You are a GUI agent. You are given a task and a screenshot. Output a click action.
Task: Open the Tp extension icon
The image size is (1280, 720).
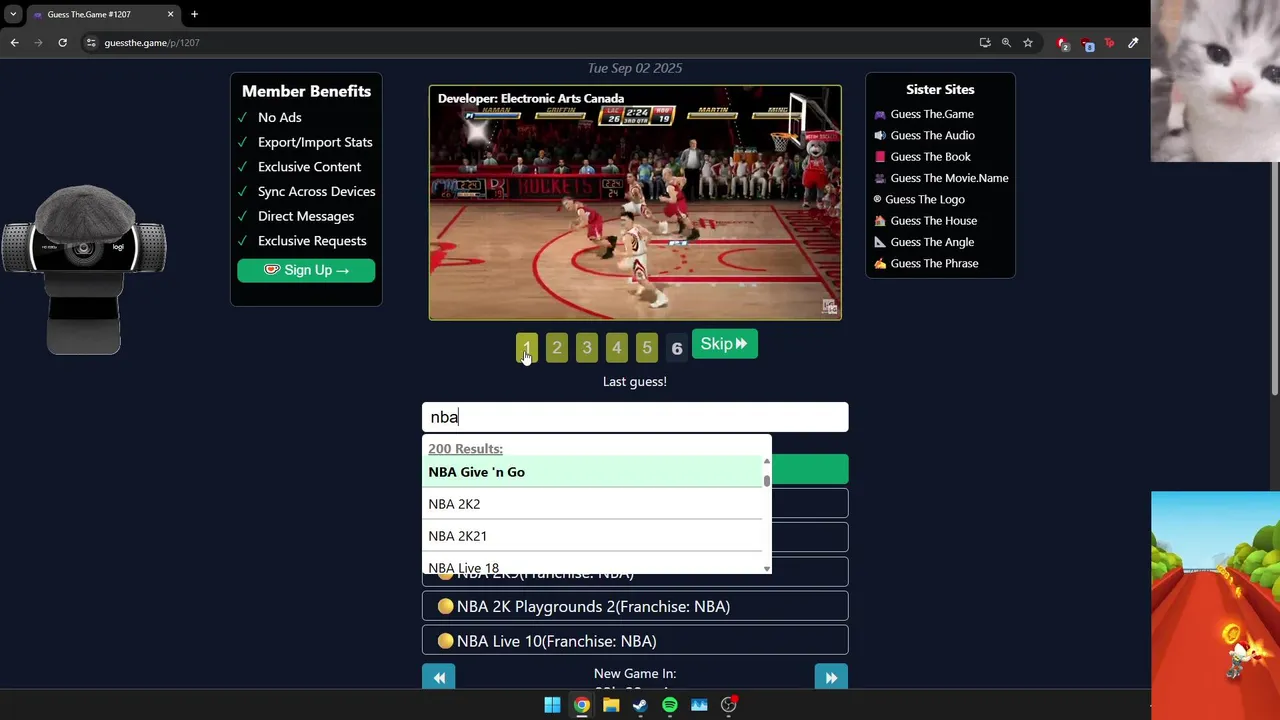[x=1109, y=43]
